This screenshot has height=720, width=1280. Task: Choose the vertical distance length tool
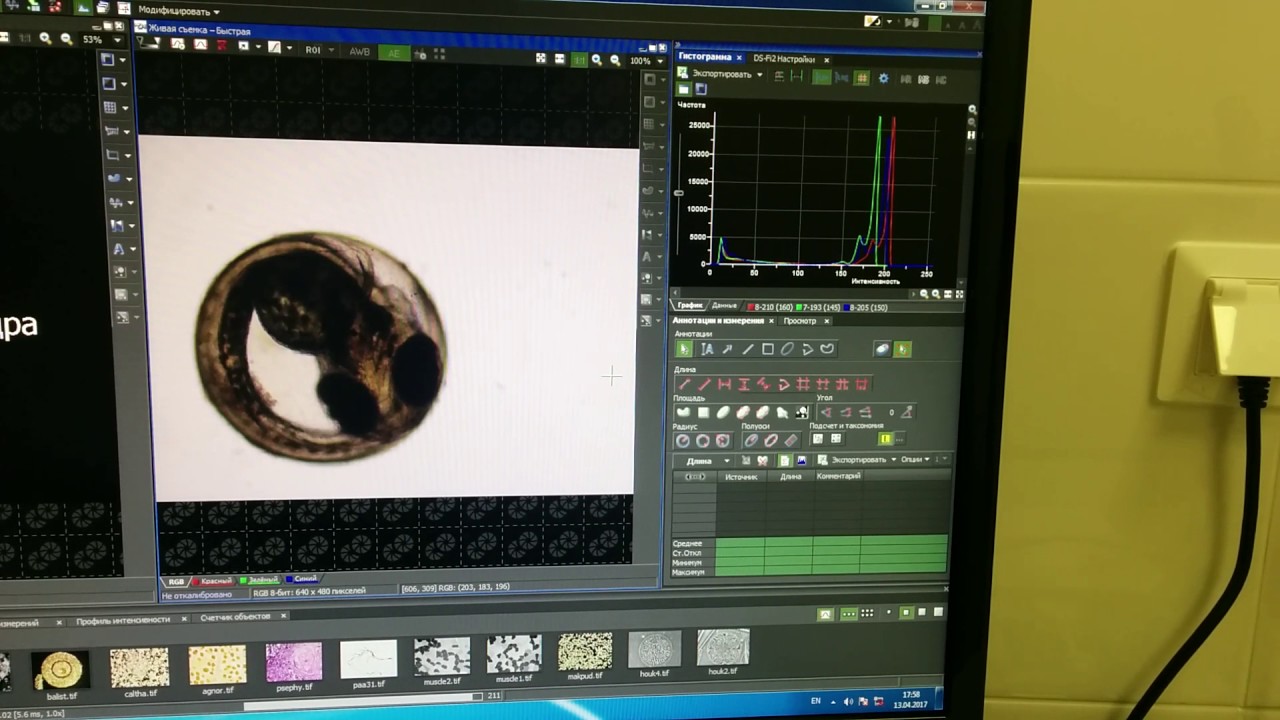744,384
